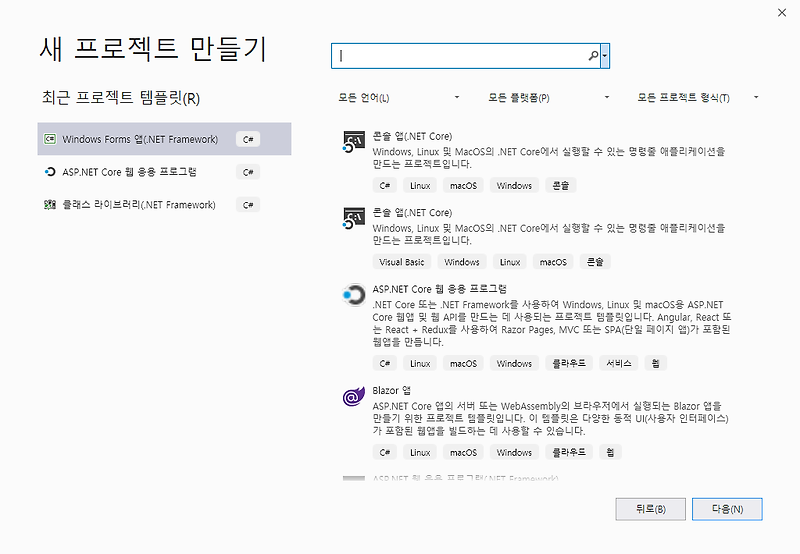The width and height of the screenshot is (800, 554).
Task: Click the Windows tag under Blazor 앱
Action: point(514,452)
